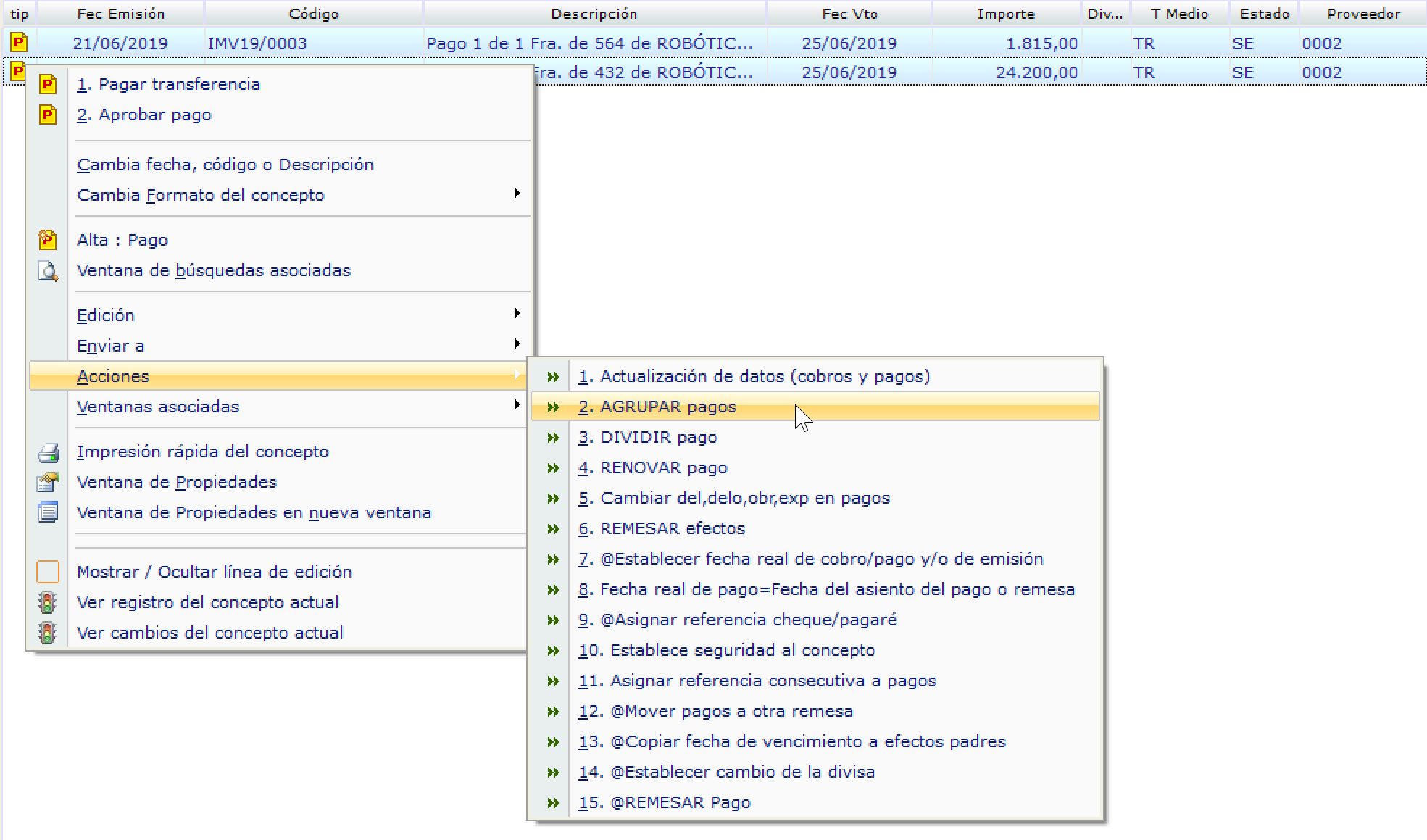Image resolution: width=1427 pixels, height=840 pixels.
Task: Choose 11. Asignar referencia consecutiva a pagos
Action: [x=757, y=681]
